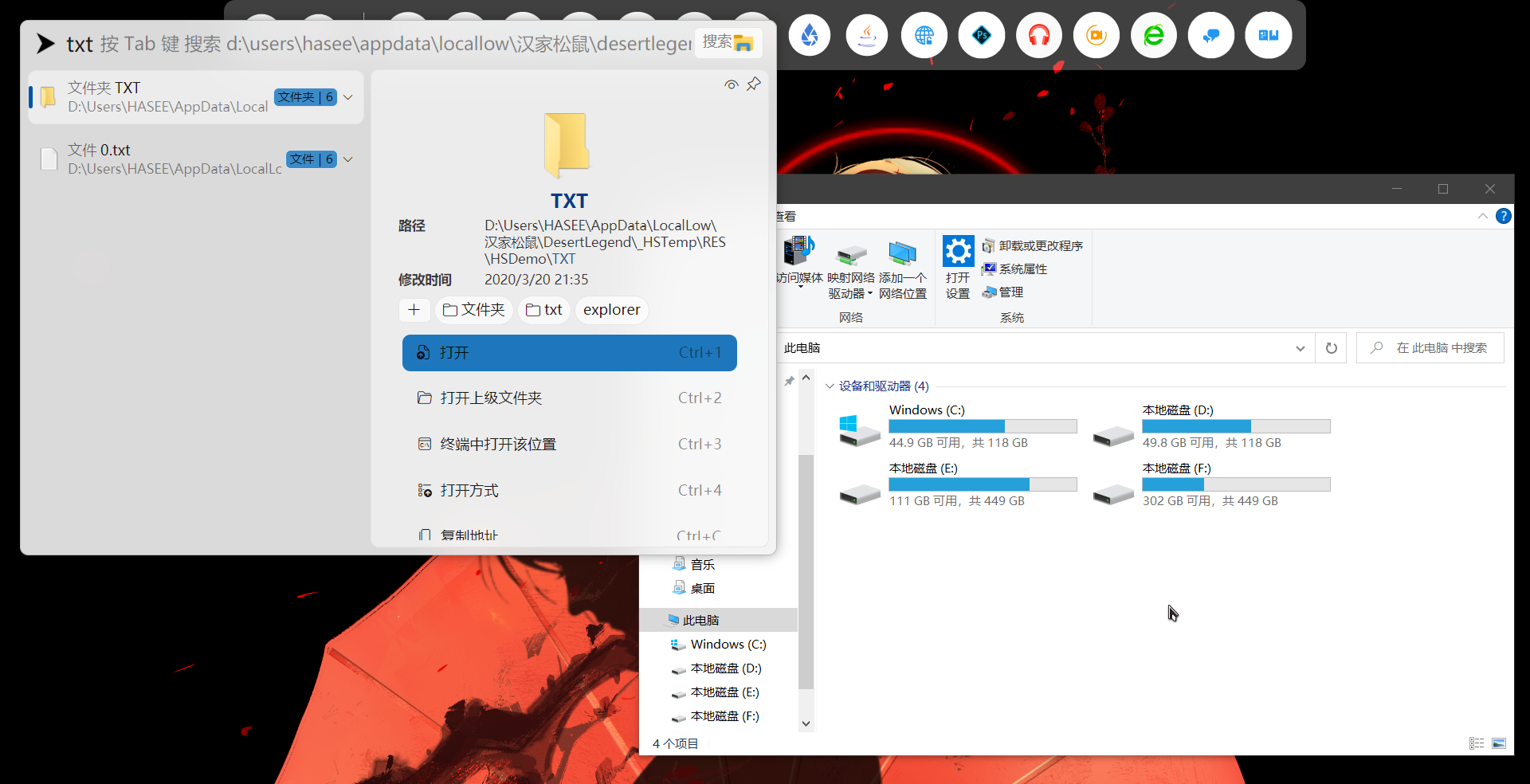
Task: Collapse the 设备和驱动器 (4) section
Action: pyautogui.click(x=831, y=386)
